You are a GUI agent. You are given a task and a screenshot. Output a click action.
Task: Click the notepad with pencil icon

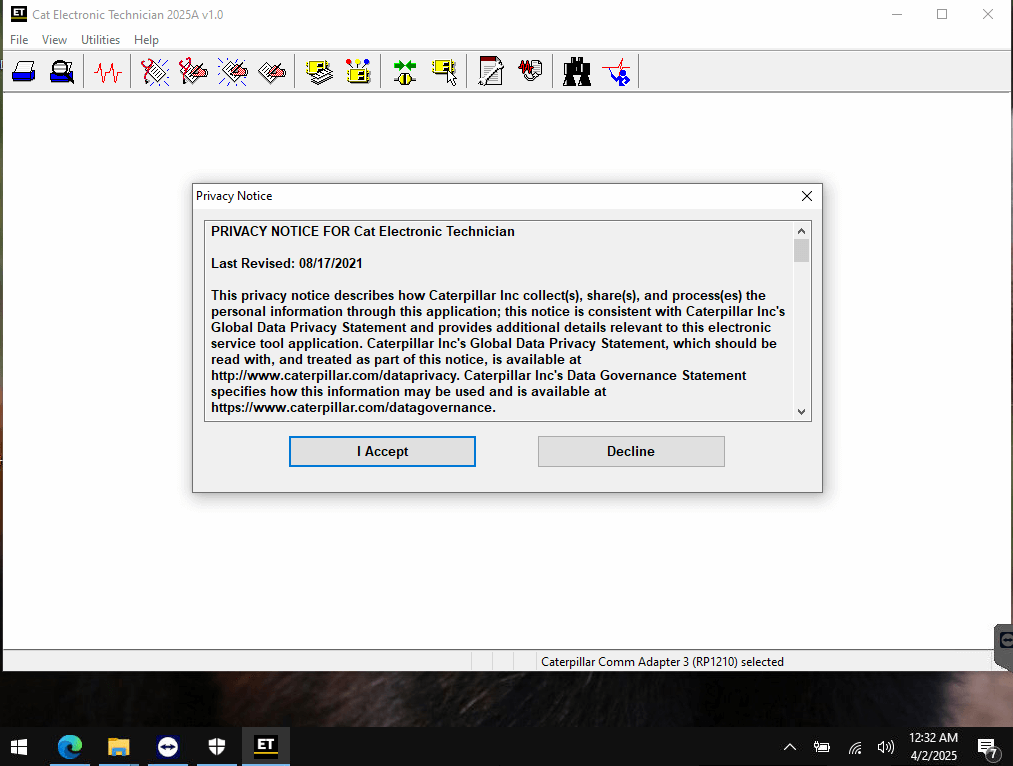pos(491,72)
